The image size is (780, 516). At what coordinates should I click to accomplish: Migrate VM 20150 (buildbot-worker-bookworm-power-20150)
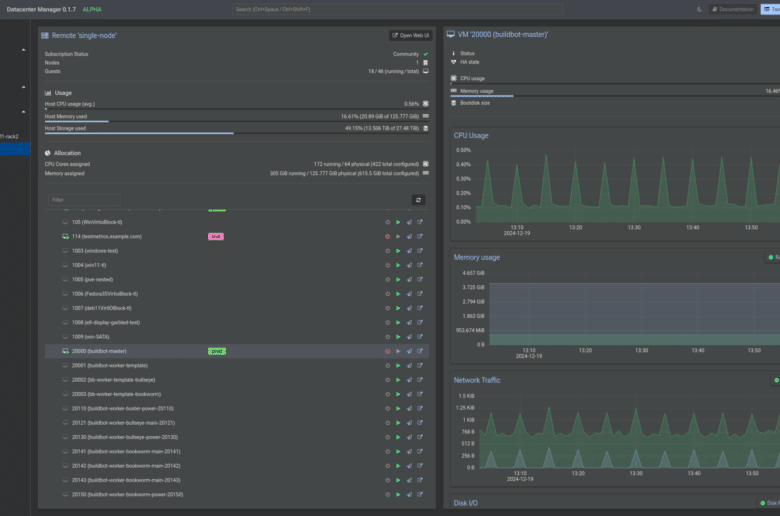pos(409,495)
